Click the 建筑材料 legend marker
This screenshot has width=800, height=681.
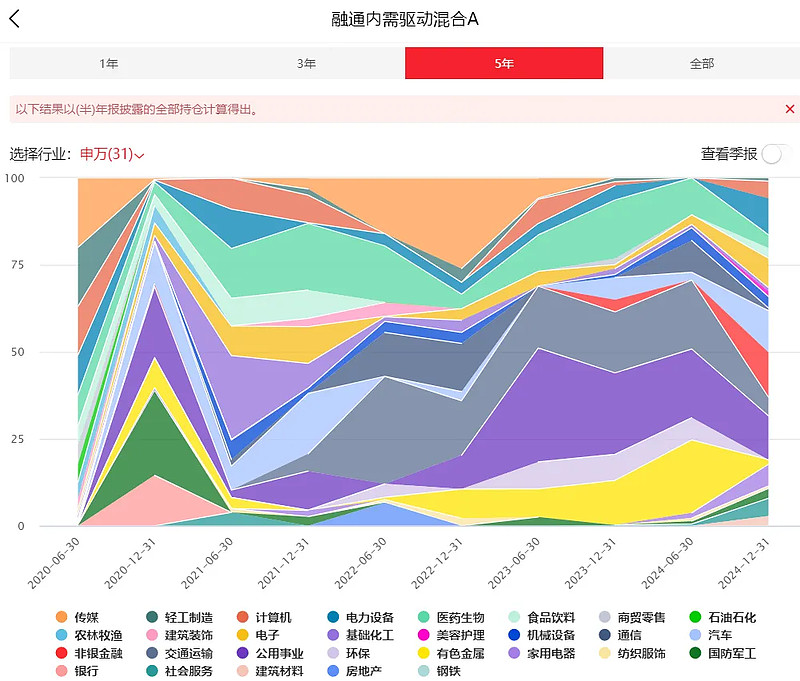click(242, 671)
